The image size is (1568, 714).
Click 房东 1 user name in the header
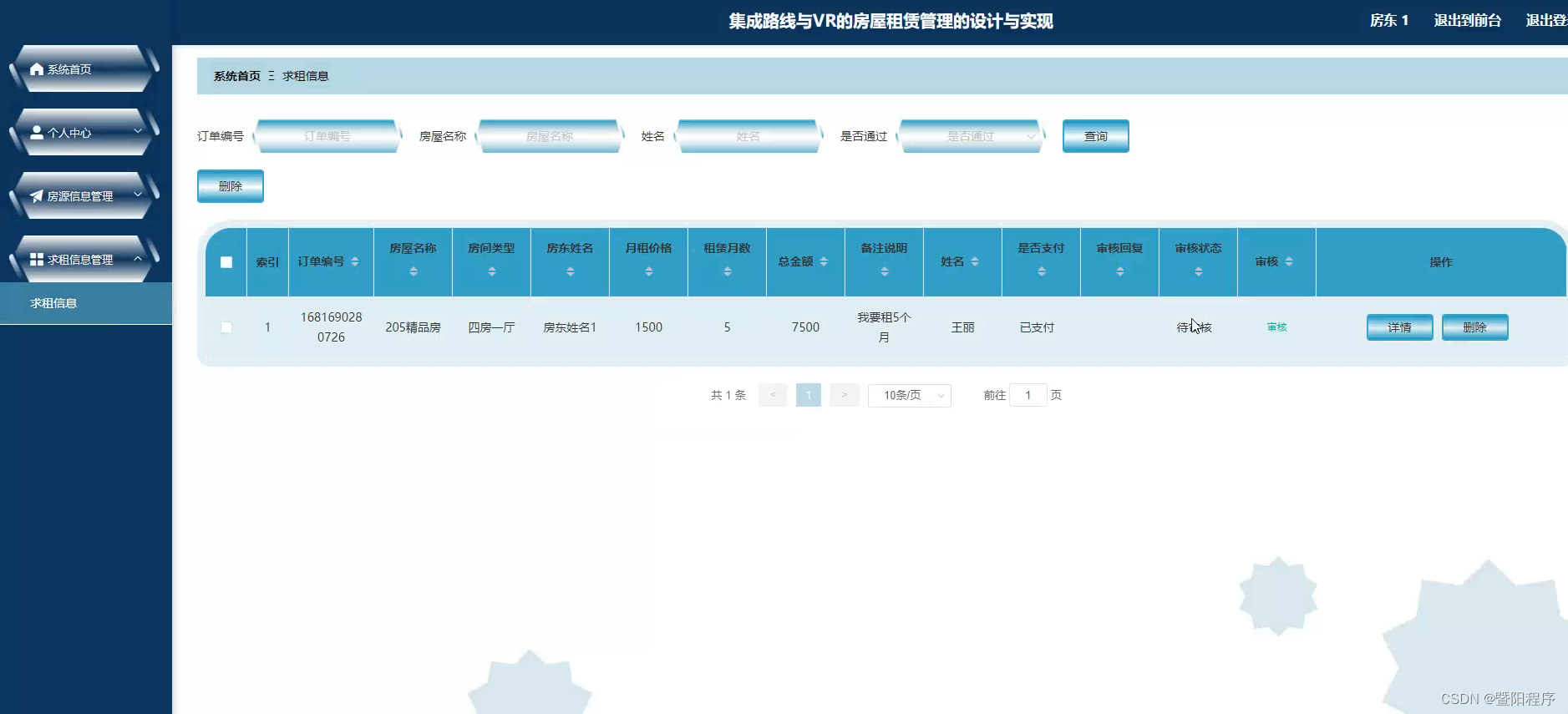(x=1389, y=20)
